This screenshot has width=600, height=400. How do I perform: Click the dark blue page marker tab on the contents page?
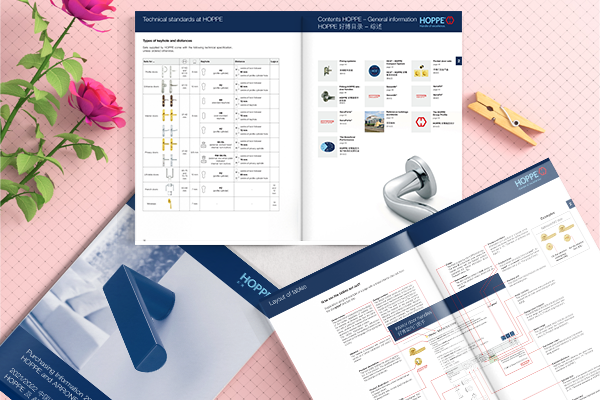(459, 60)
